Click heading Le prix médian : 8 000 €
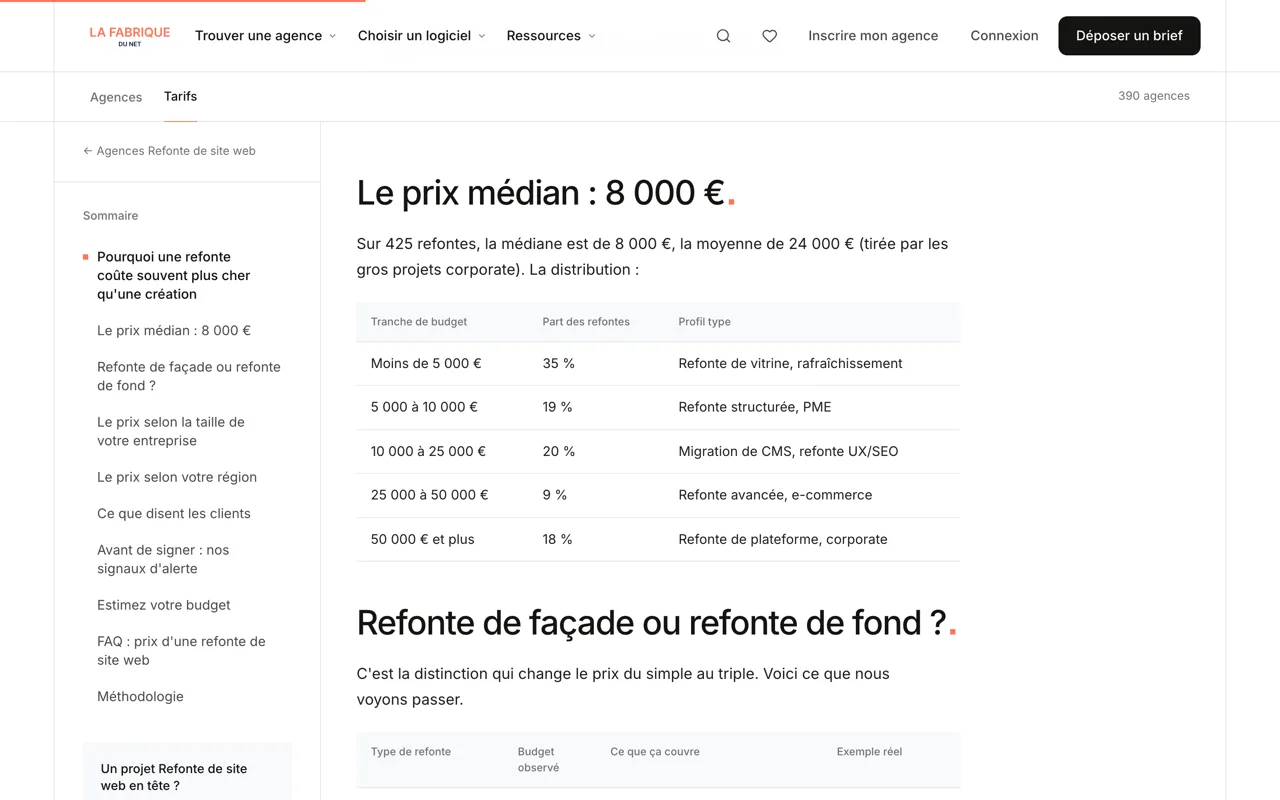Image resolution: width=1280 pixels, height=800 pixels. (546, 192)
